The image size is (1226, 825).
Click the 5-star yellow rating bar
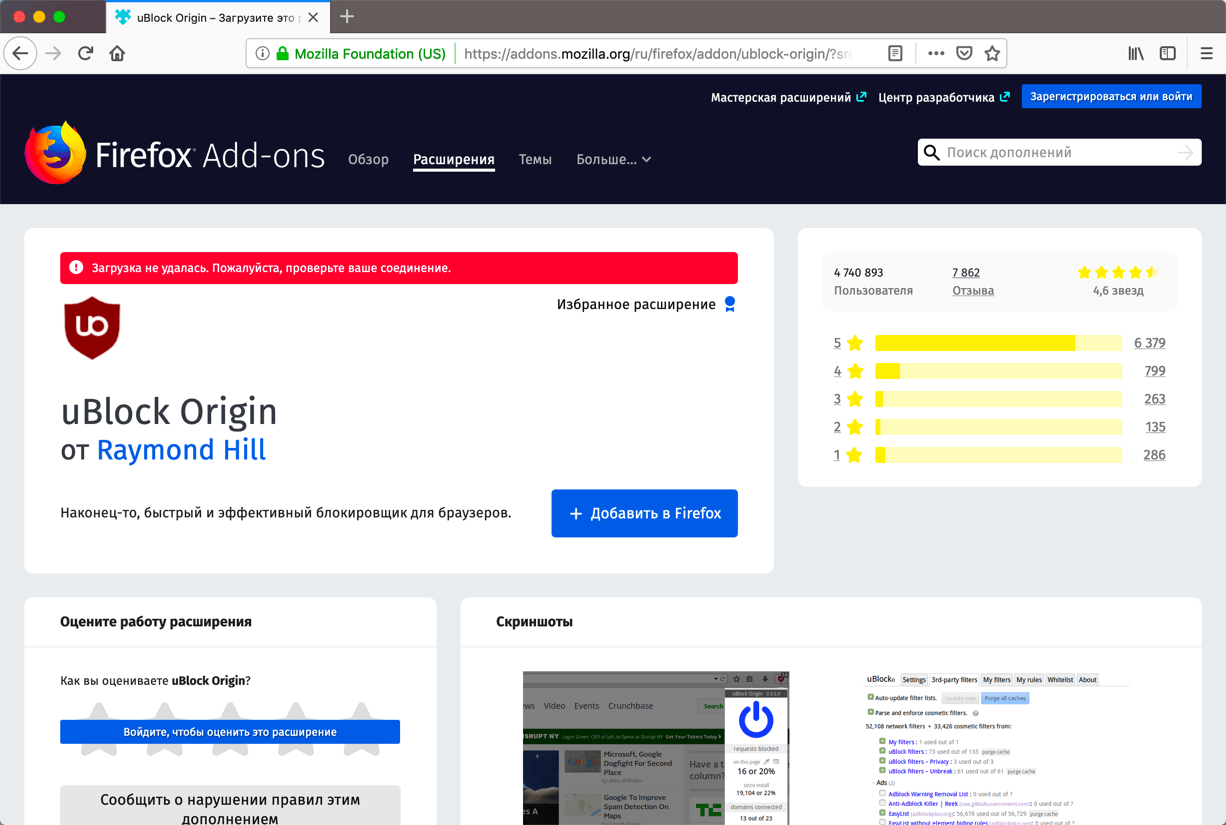[x=998, y=343]
